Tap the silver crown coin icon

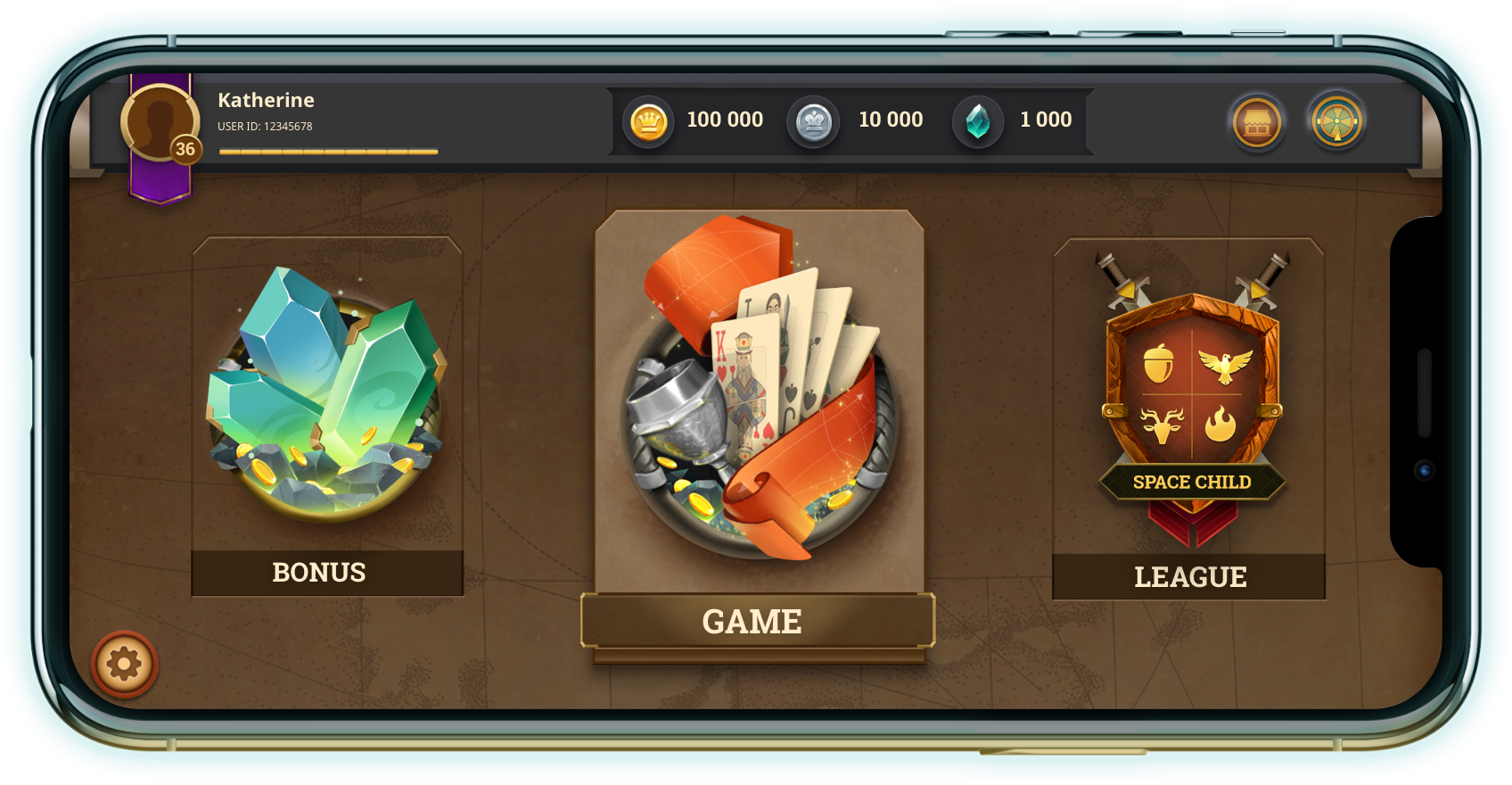click(813, 122)
